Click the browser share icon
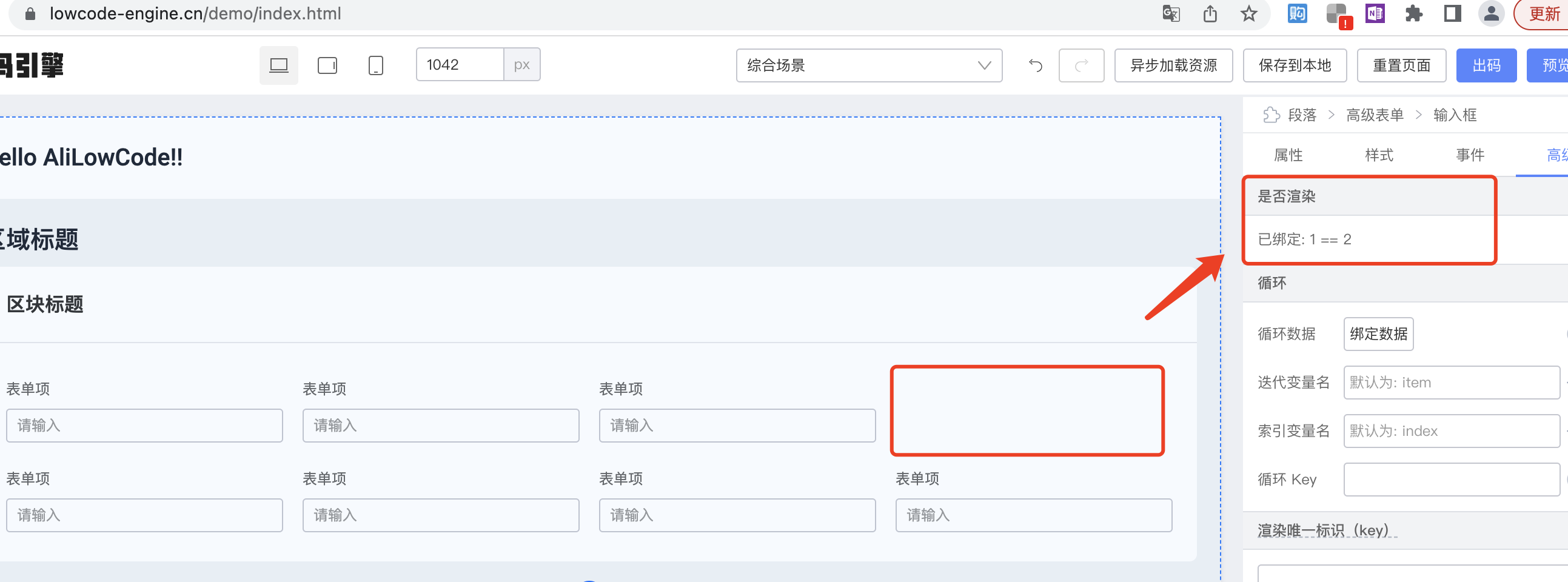 [1210, 13]
